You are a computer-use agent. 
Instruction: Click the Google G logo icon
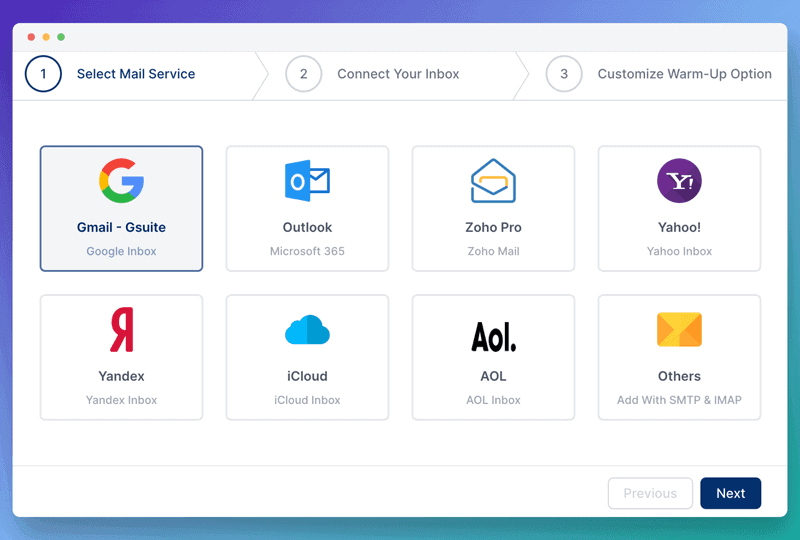[x=121, y=181]
